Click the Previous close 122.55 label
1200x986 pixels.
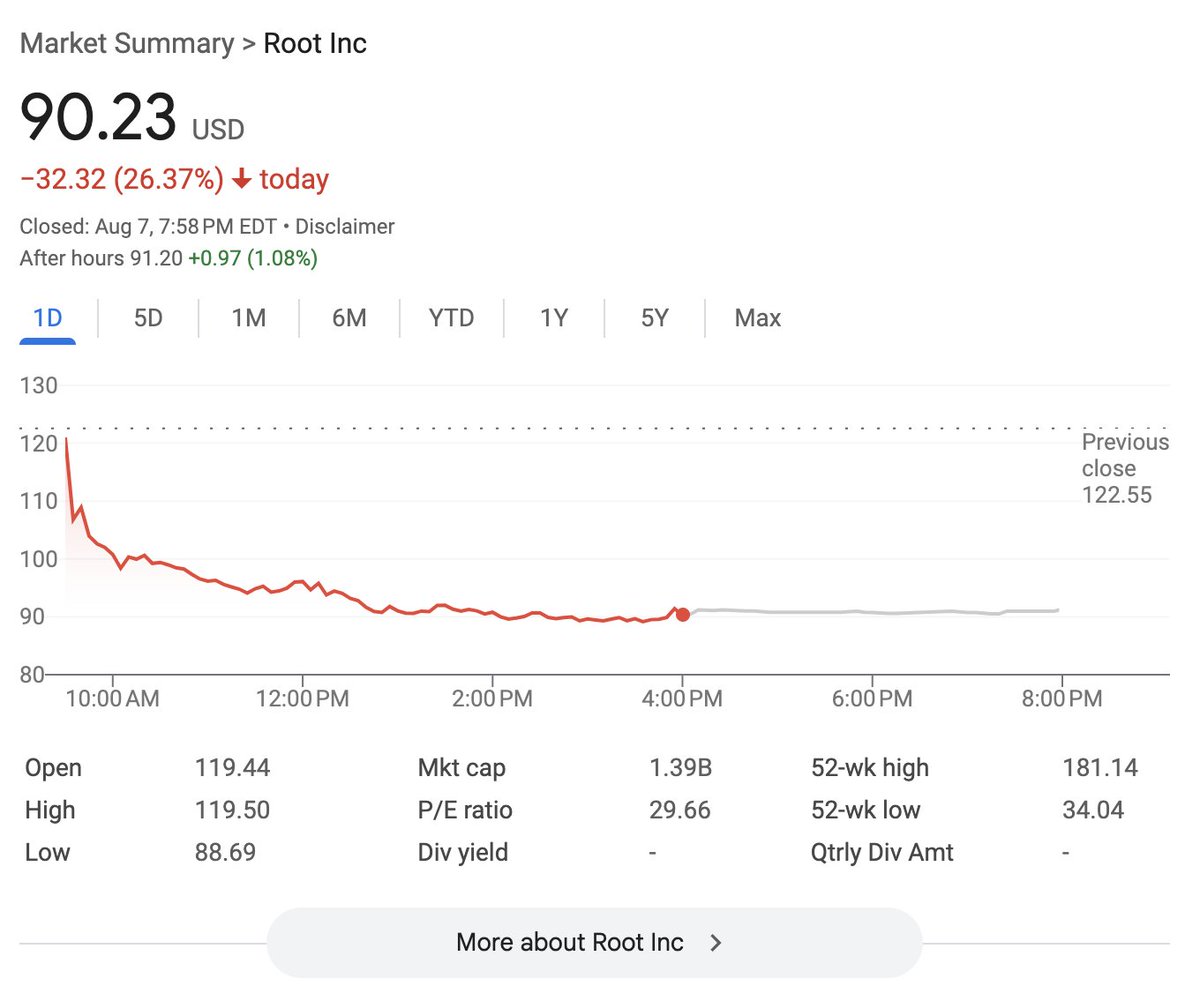tap(1125, 468)
